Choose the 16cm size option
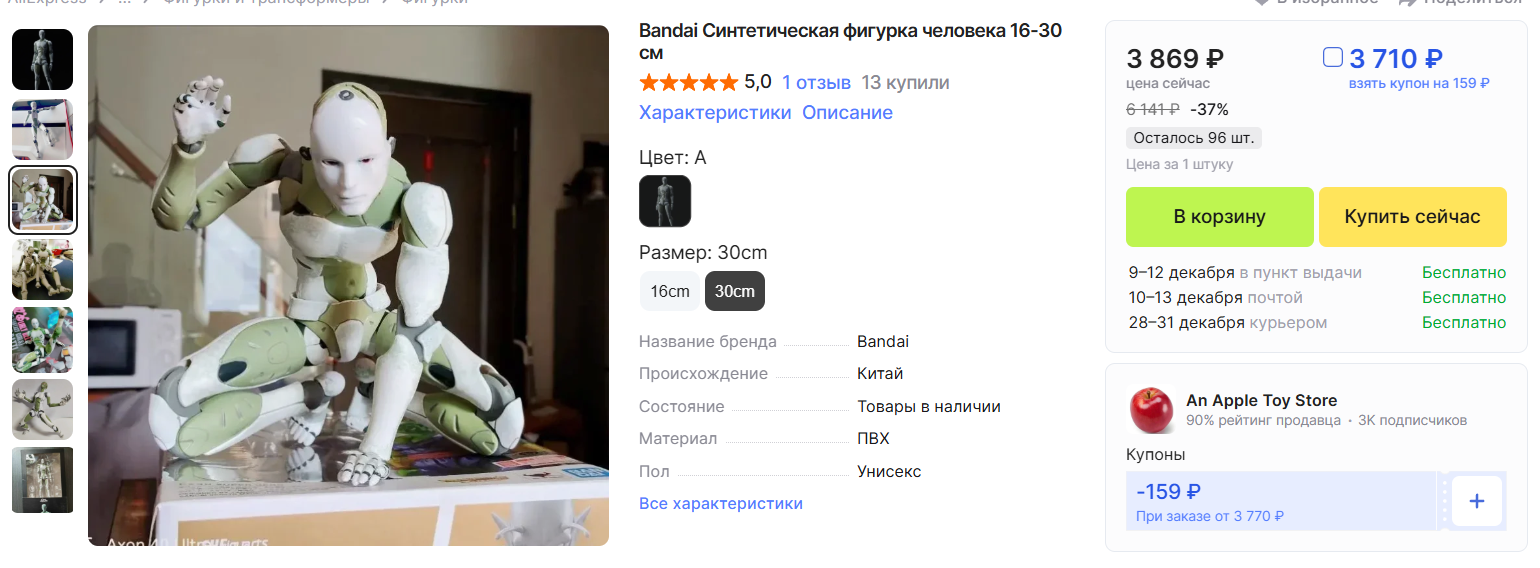 point(670,291)
